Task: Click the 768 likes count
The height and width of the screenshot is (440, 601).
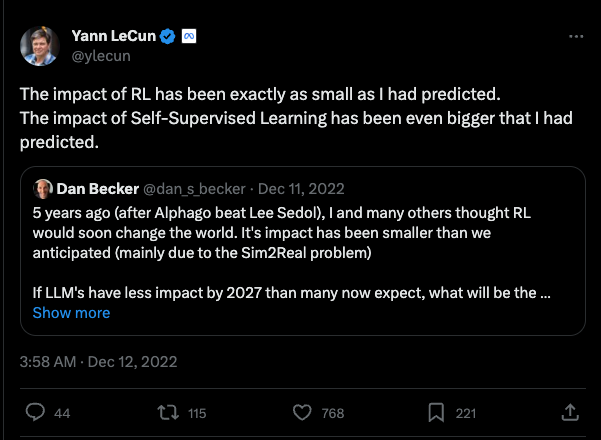Action: click(x=333, y=413)
